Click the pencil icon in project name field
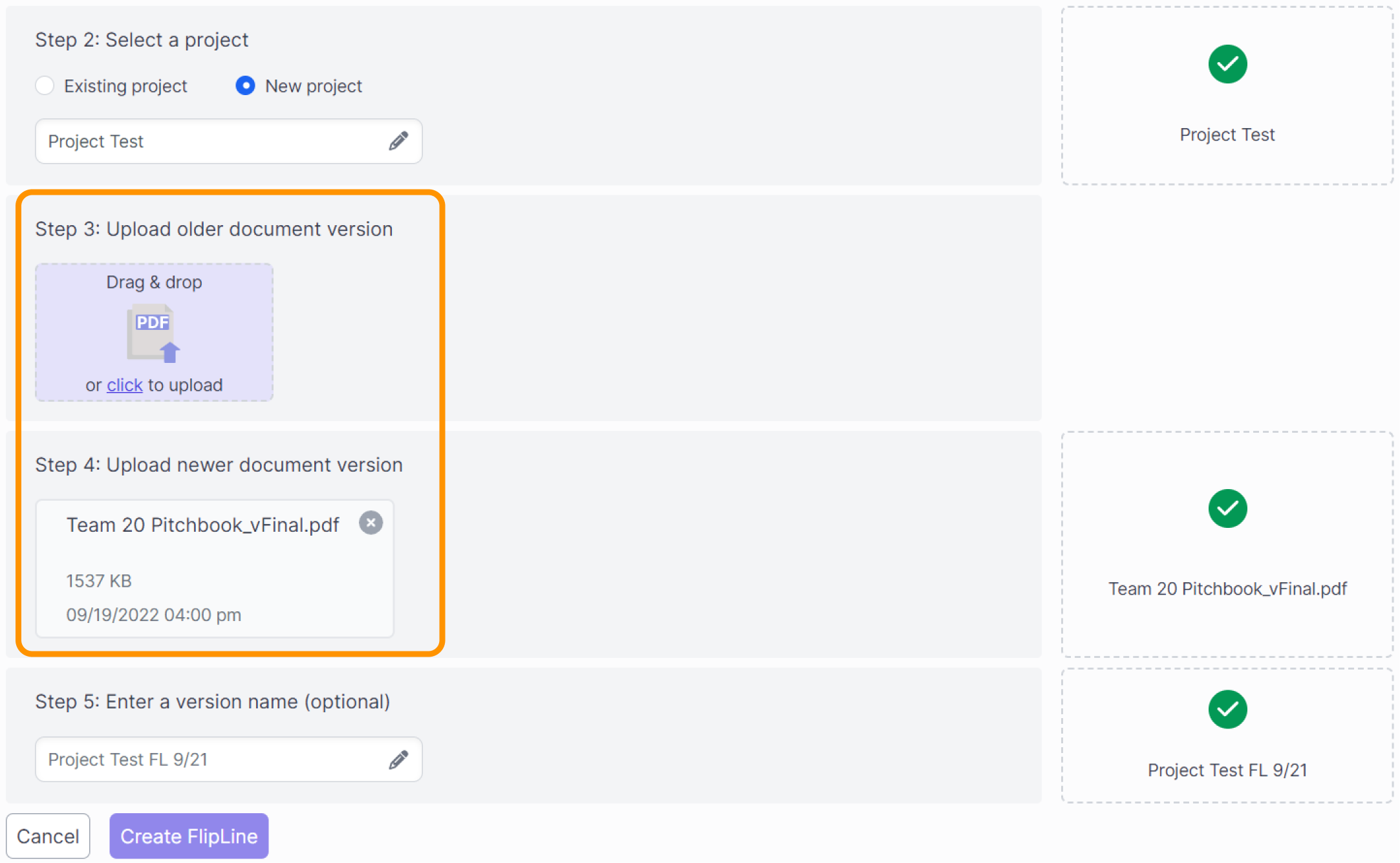 [x=398, y=141]
